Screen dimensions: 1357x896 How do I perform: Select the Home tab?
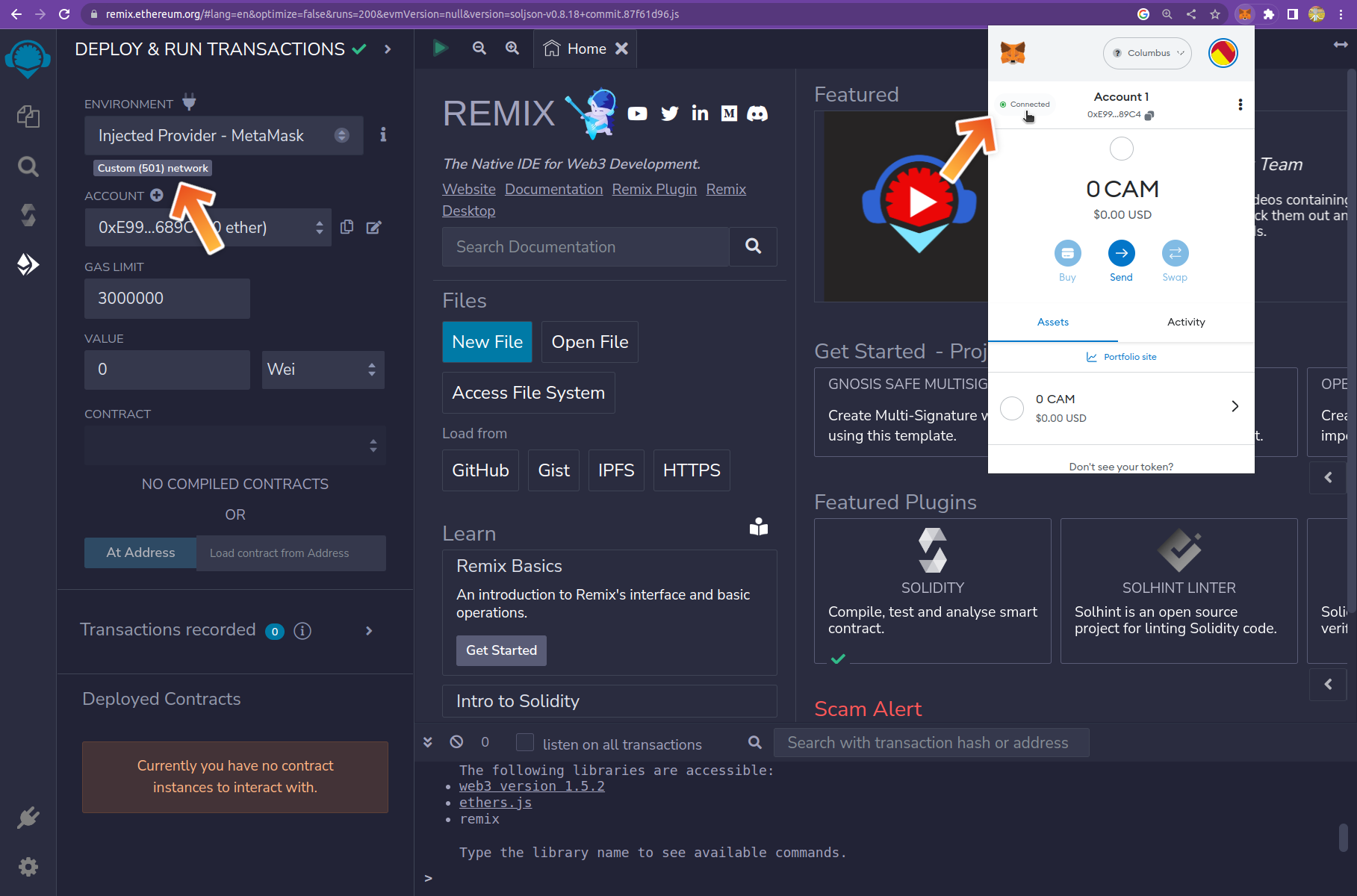point(576,49)
